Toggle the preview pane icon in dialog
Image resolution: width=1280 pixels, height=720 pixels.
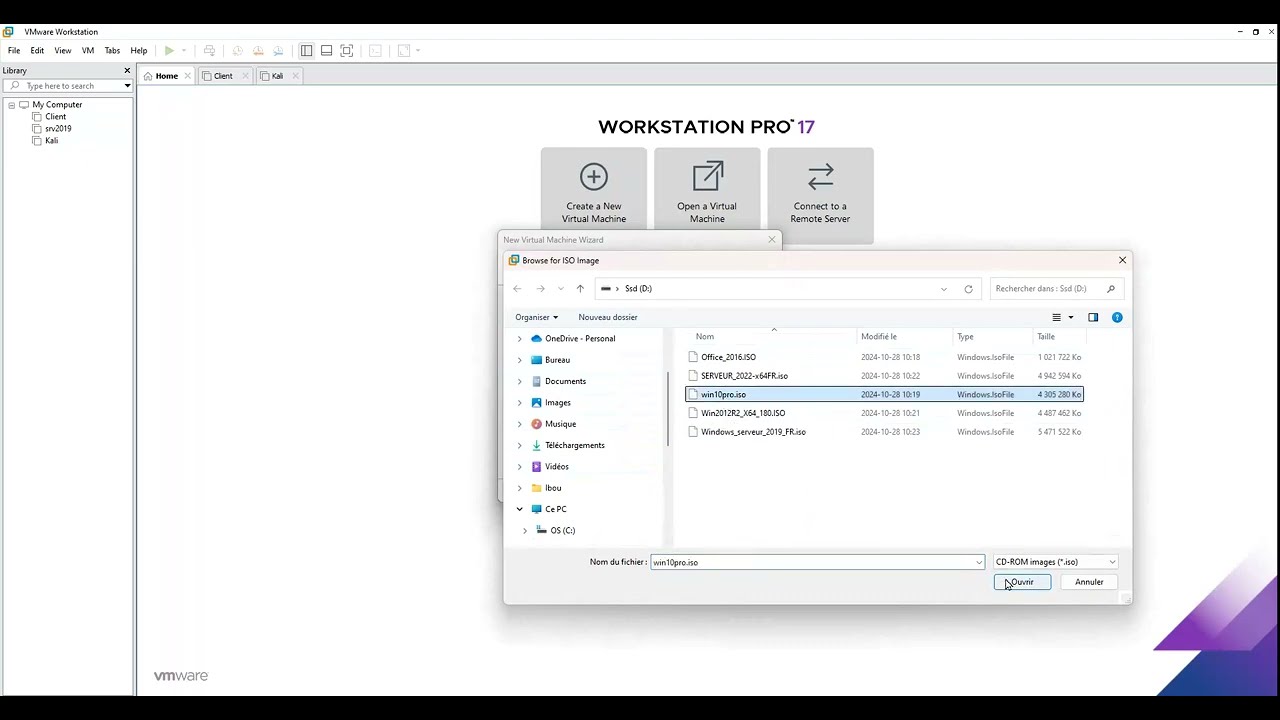1093,317
